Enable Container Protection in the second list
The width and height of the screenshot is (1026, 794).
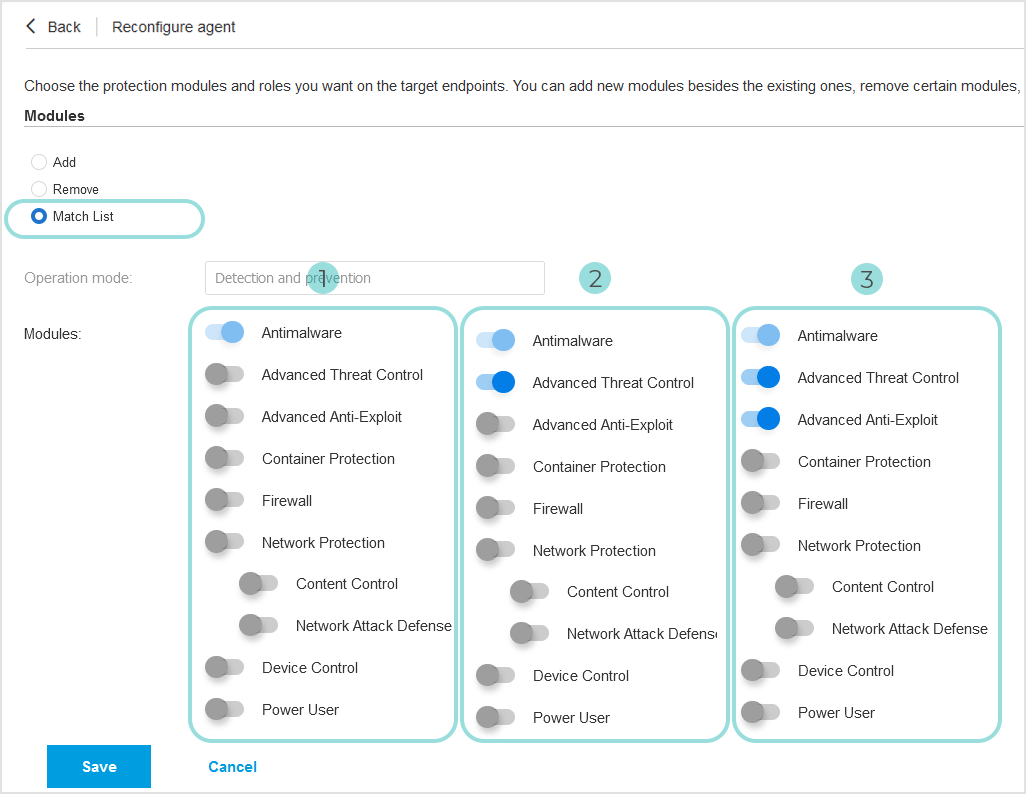tap(496, 466)
